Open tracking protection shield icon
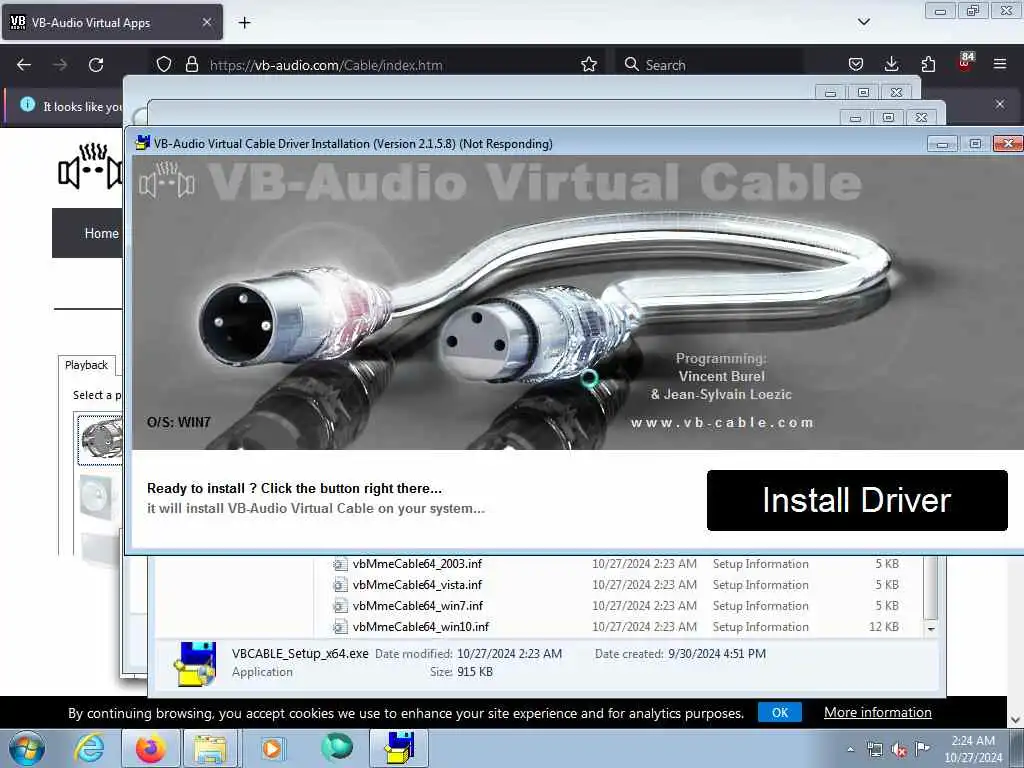 [x=164, y=64]
